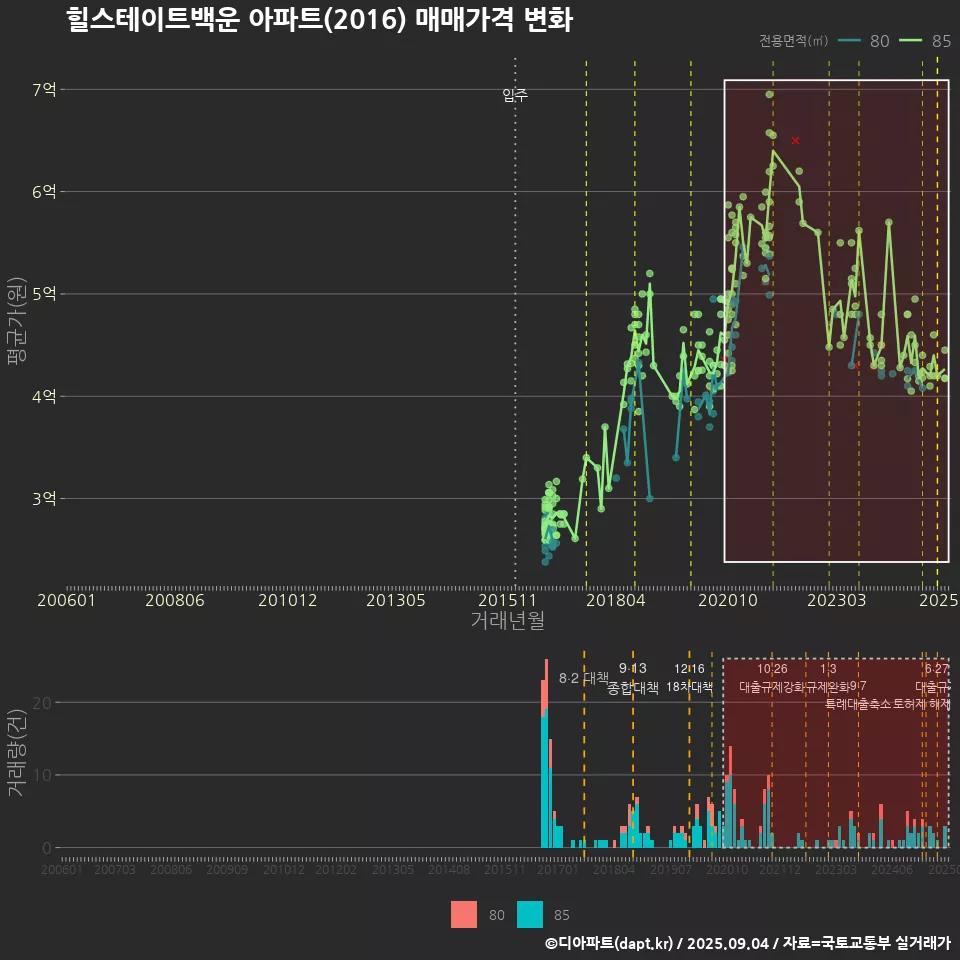Click the 7억 y-axis label
The image size is (960, 960).
tap(44, 89)
